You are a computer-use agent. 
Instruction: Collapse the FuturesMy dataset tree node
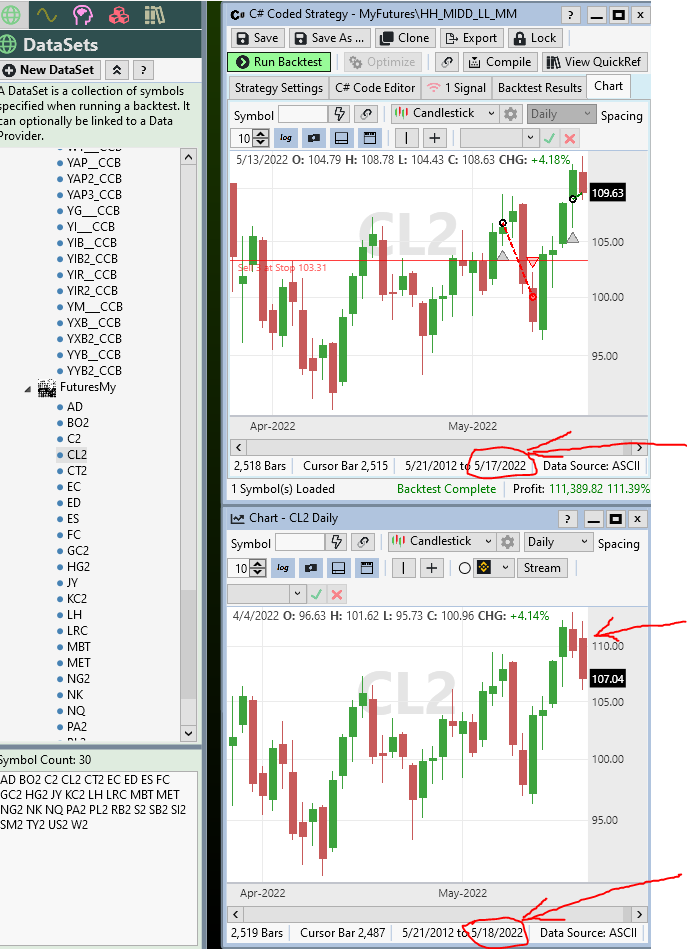click(x=28, y=389)
